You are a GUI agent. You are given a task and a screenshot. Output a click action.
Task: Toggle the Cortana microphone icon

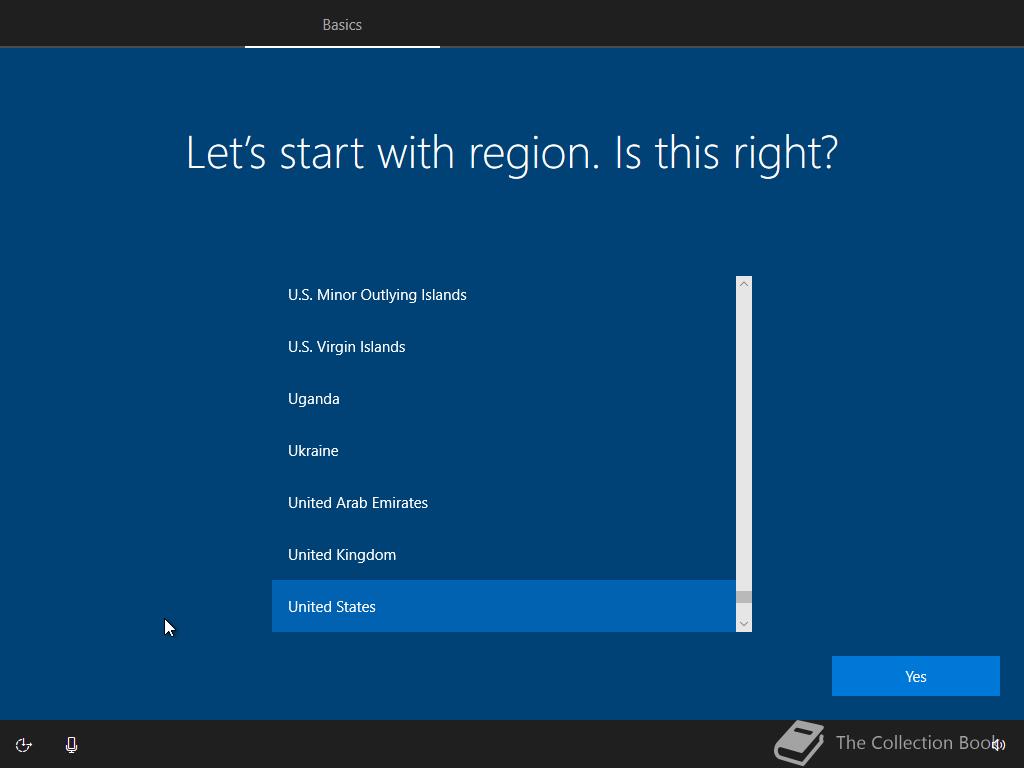[72, 745]
